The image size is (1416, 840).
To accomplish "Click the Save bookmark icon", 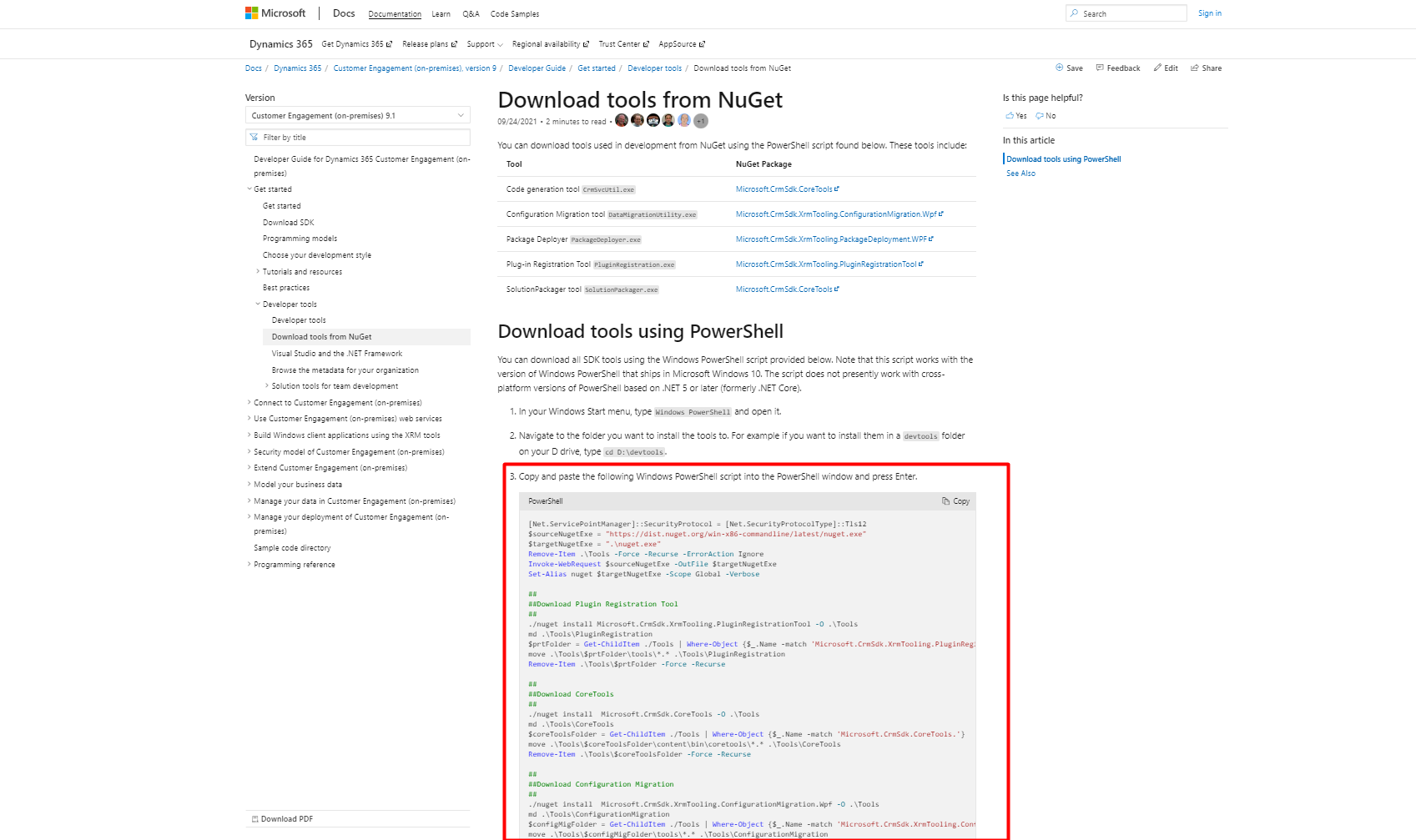I will [1059, 68].
